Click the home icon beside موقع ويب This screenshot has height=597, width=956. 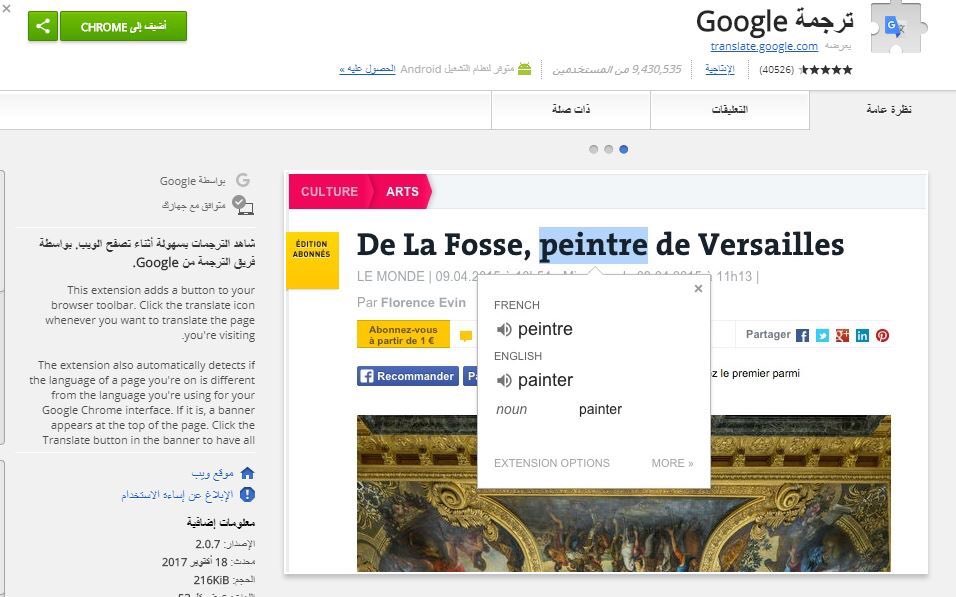247,473
